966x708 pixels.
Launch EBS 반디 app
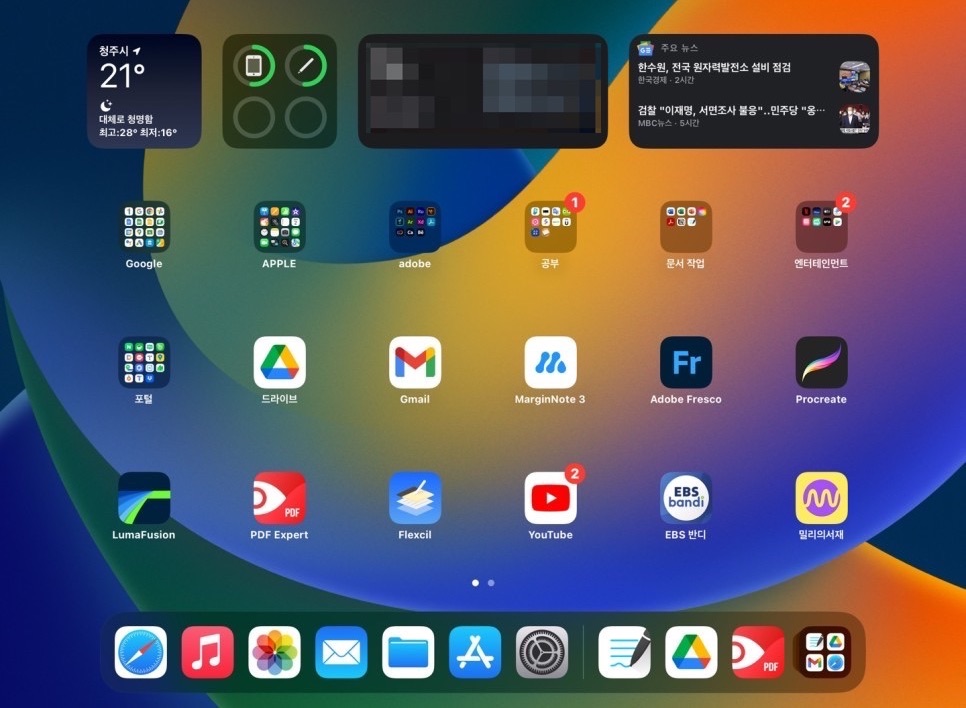pos(686,498)
